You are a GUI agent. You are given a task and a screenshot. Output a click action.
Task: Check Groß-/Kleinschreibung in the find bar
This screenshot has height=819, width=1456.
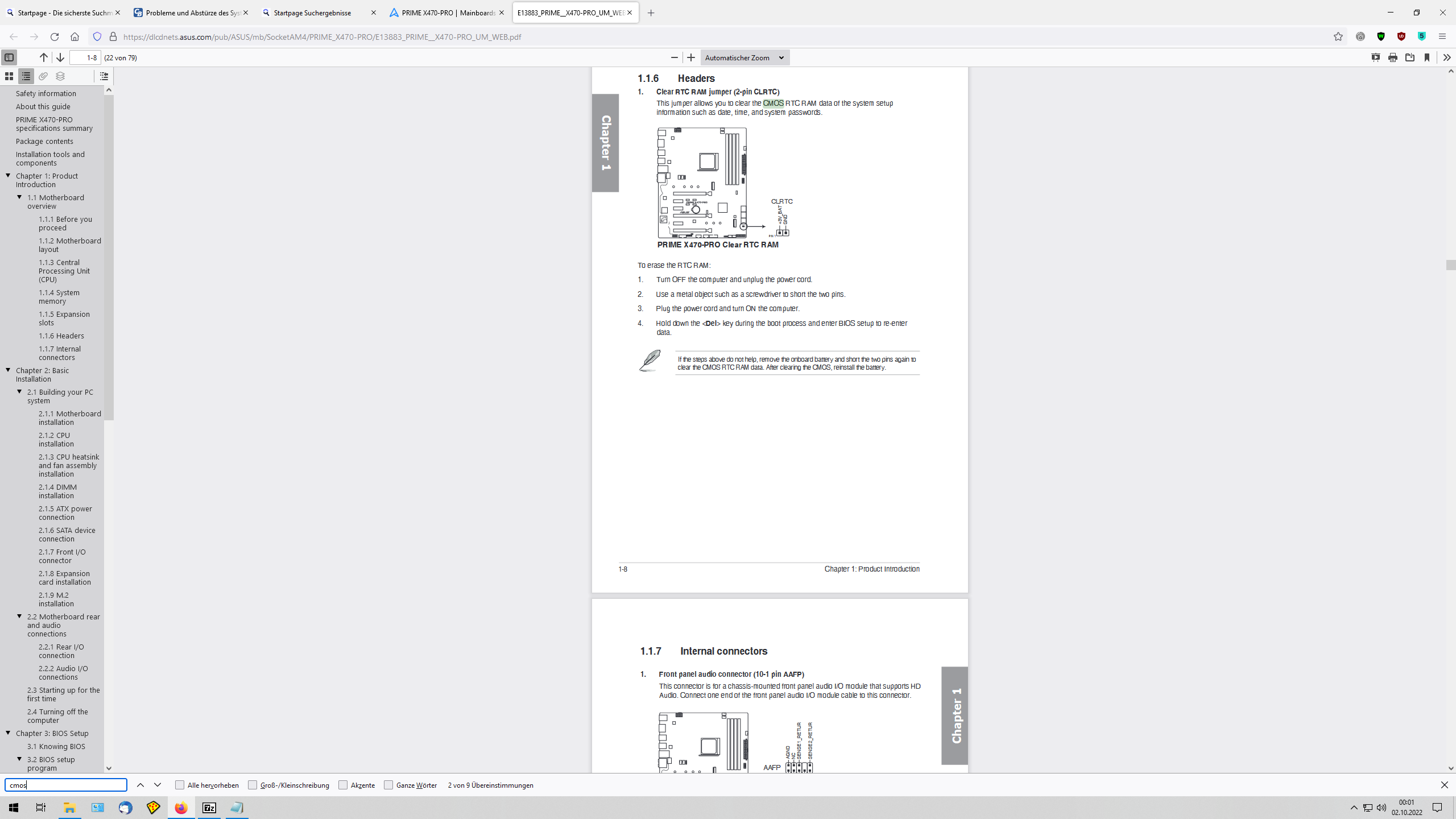point(253,785)
